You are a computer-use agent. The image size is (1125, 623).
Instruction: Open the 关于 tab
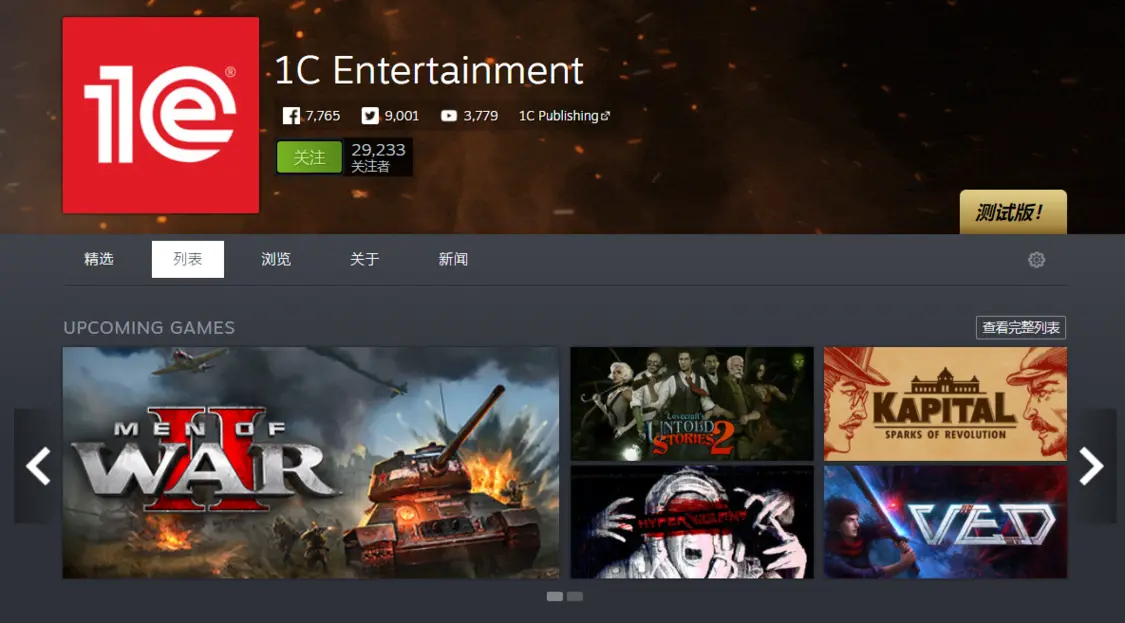[365, 259]
